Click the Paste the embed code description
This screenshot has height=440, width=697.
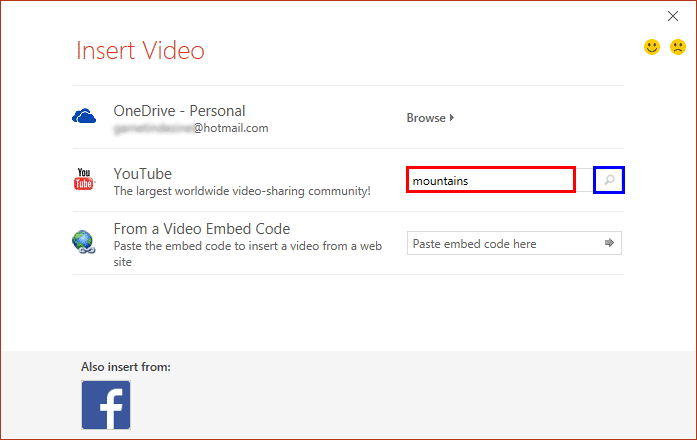pos(248,254)
